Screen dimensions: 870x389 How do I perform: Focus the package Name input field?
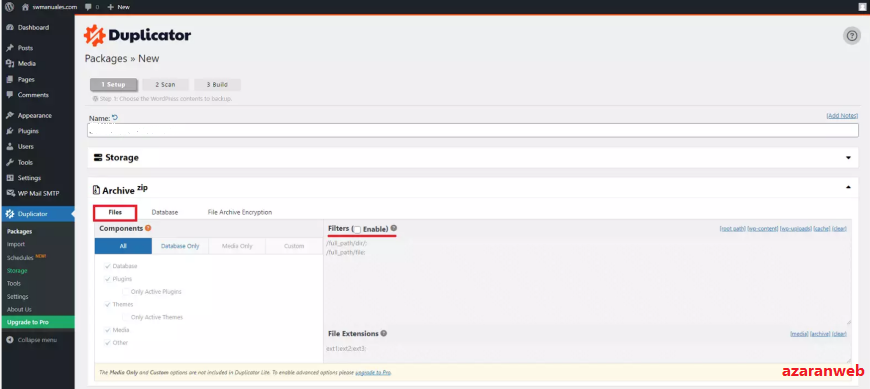click(473, 130)
